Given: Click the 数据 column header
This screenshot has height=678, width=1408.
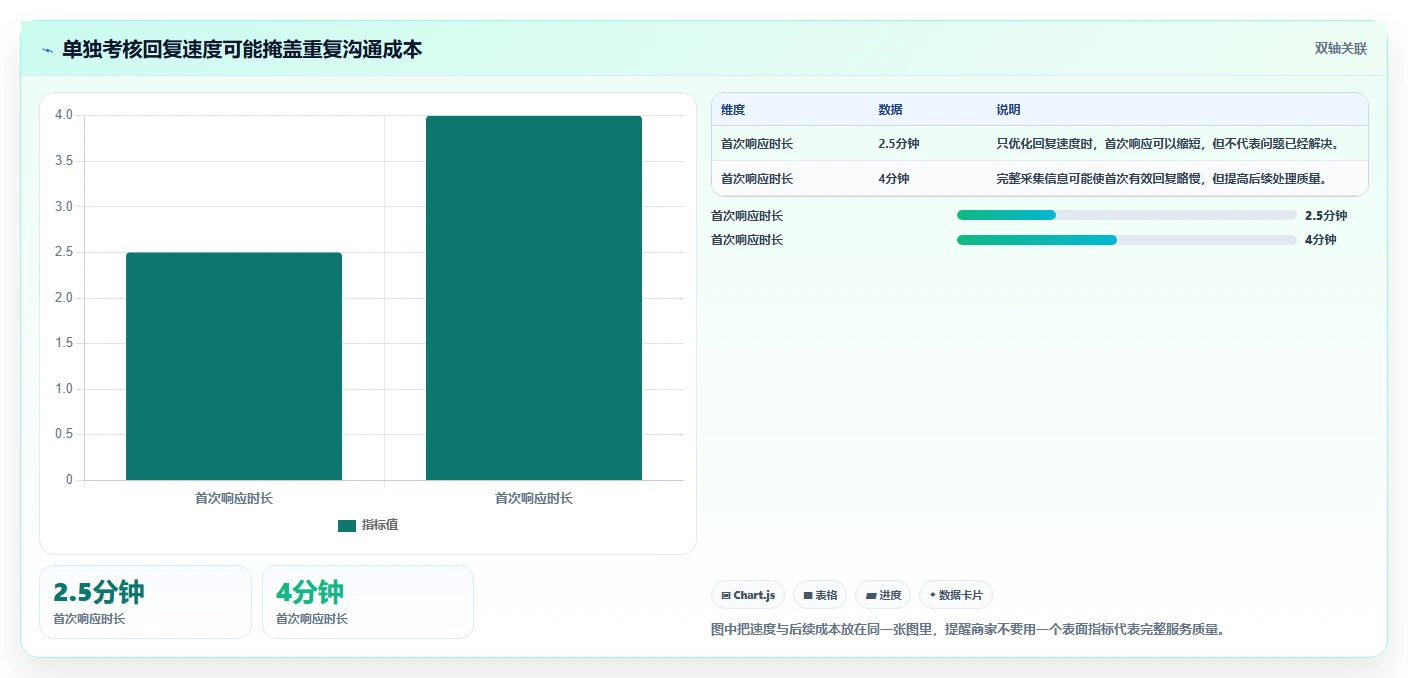Looking at the screenshot, I should click(890, 110).
